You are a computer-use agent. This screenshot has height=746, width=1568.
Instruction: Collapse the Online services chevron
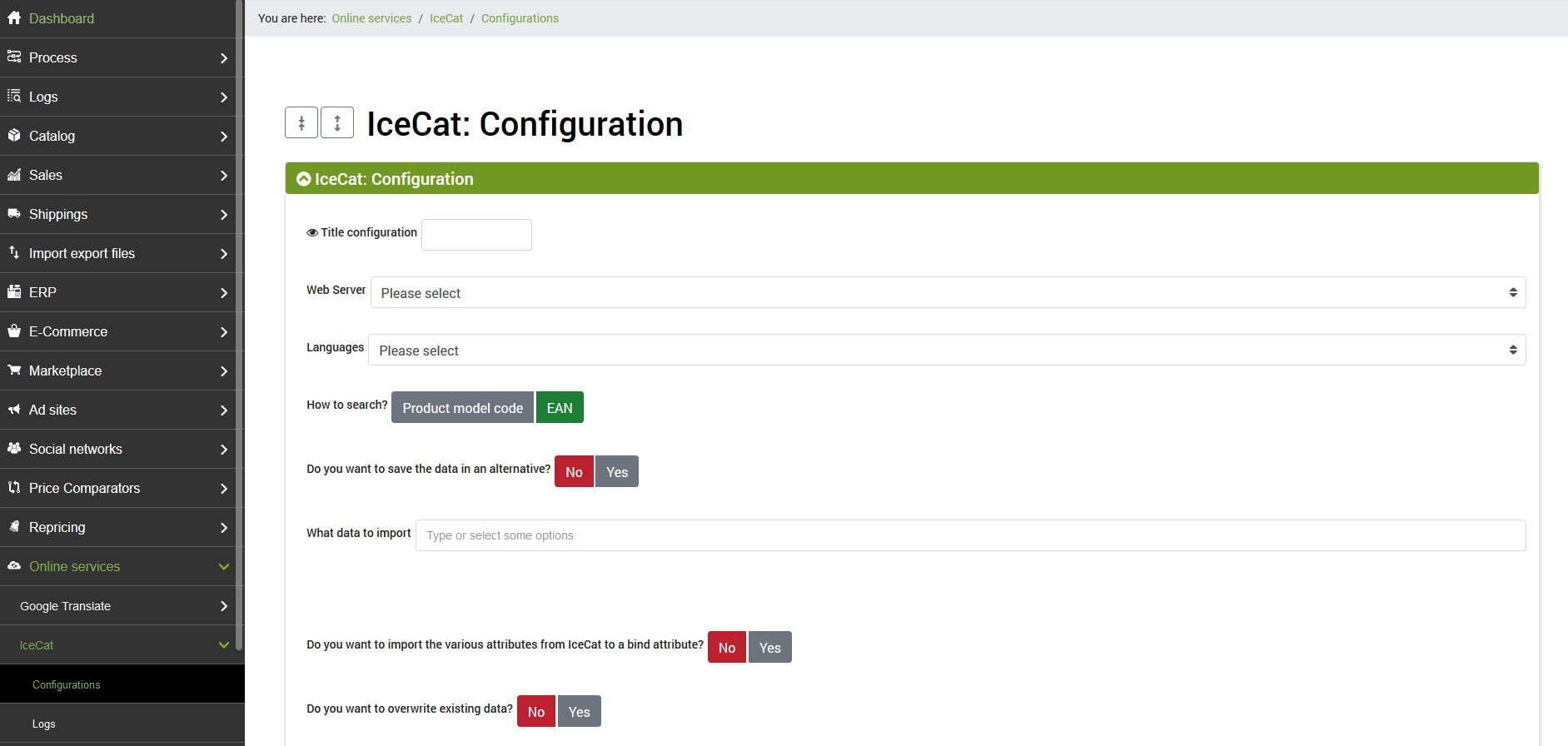tap(223, 566)
